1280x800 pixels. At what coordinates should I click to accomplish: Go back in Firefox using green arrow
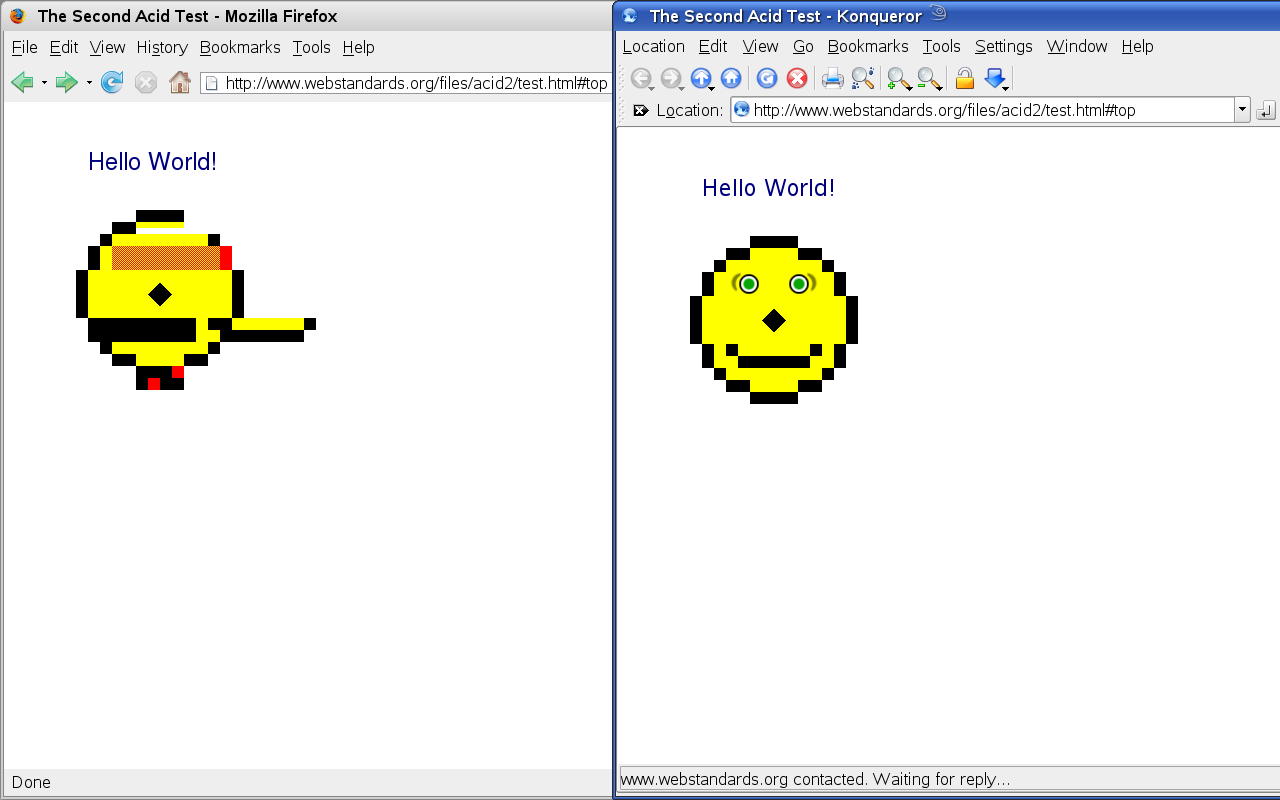point(21,82)
